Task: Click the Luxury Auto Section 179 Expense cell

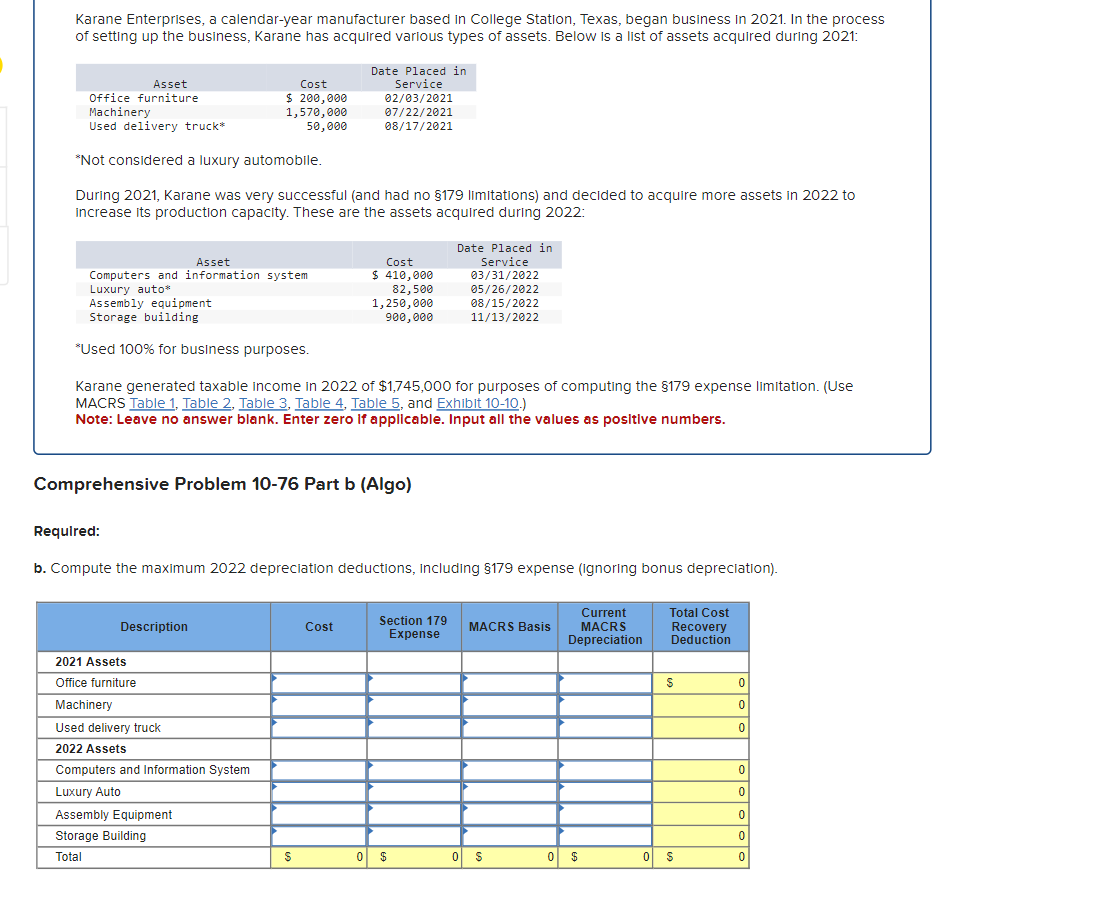Action: [x=414, y=792]
